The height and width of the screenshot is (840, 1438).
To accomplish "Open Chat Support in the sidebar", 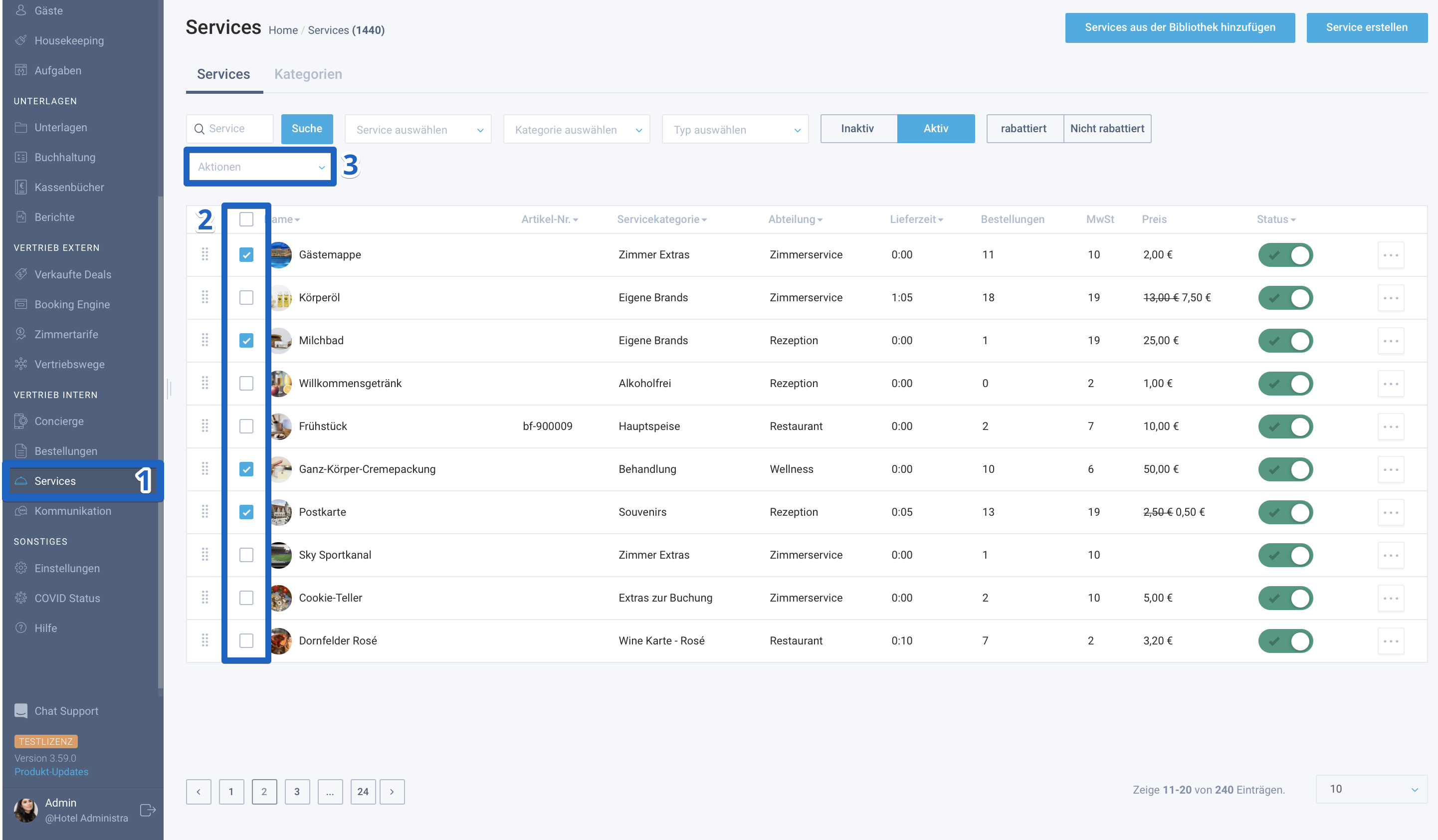I will pos(66,711).
